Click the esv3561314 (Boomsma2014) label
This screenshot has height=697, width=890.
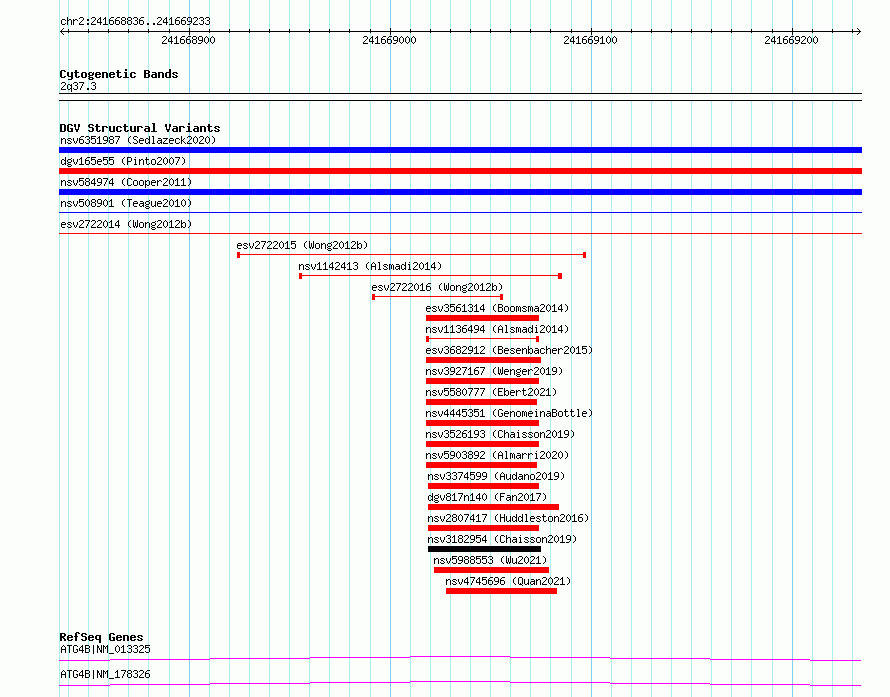(497, 308)
